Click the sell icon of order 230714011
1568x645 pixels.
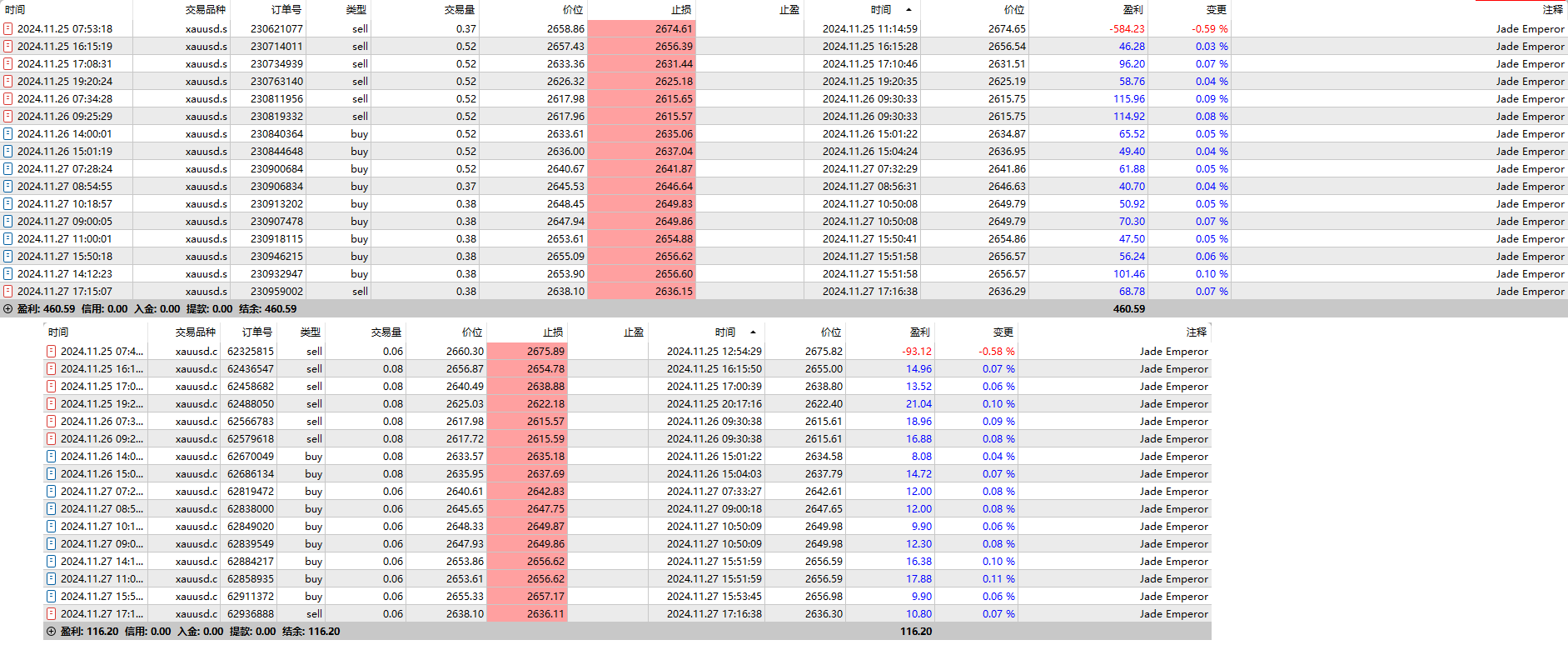point(8,46)
